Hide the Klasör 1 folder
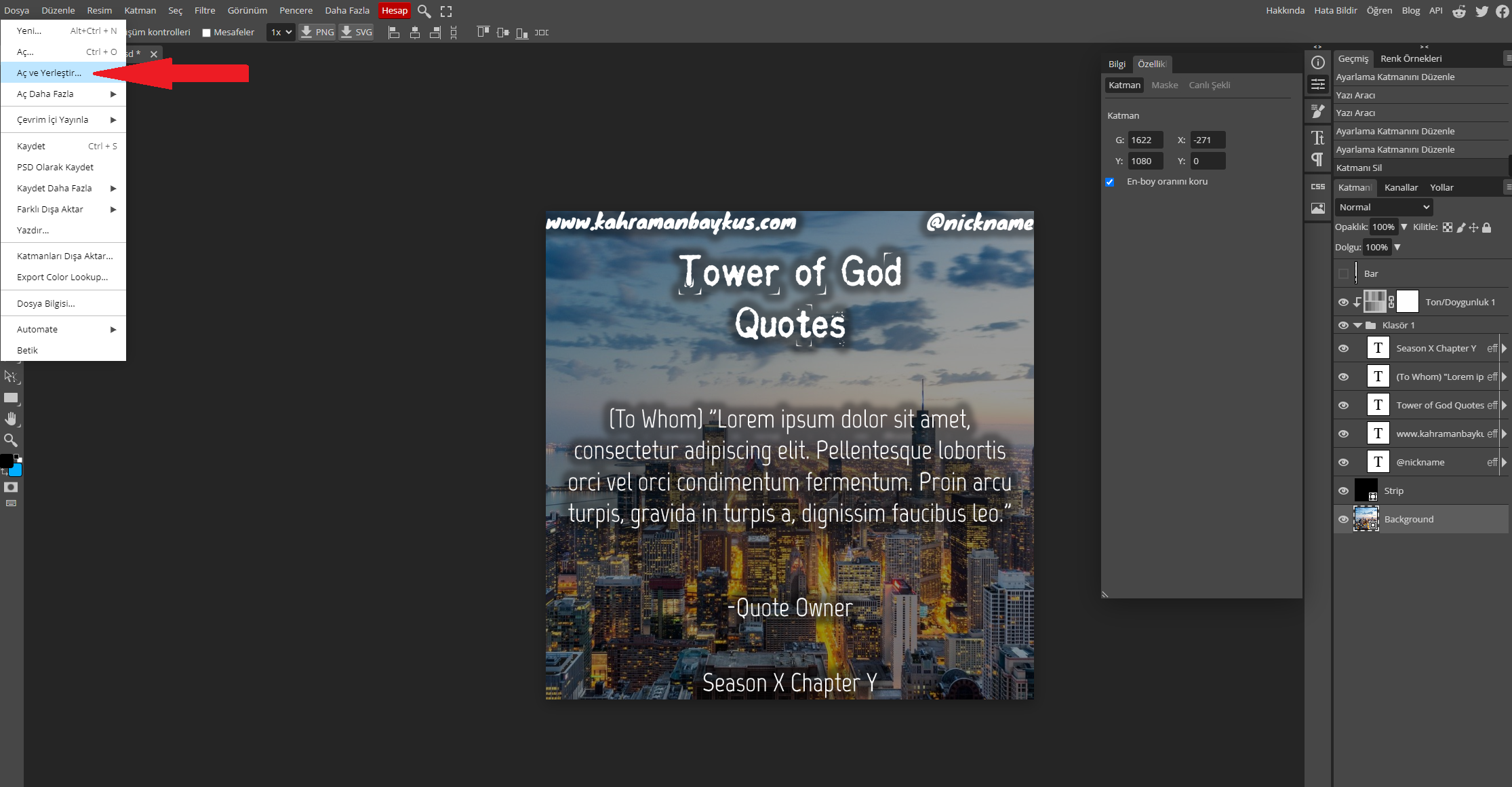The width and height of the screenshot is (1512, 787). tap(1343, 325)
